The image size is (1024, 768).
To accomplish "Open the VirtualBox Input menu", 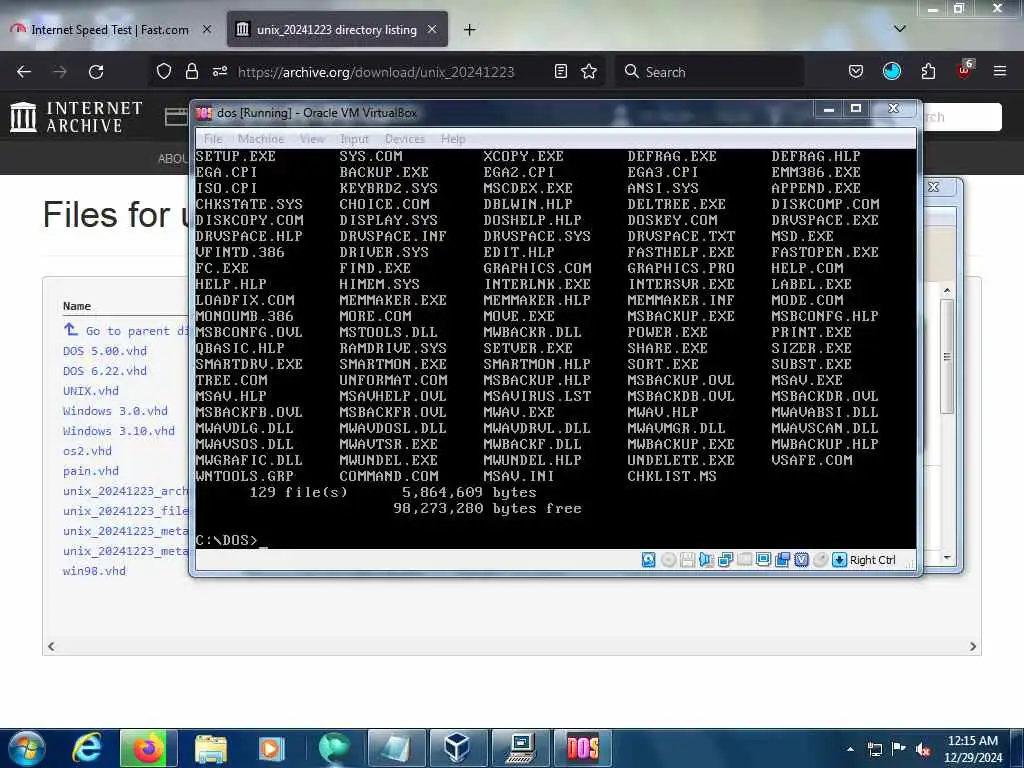I will click(354, 139).
